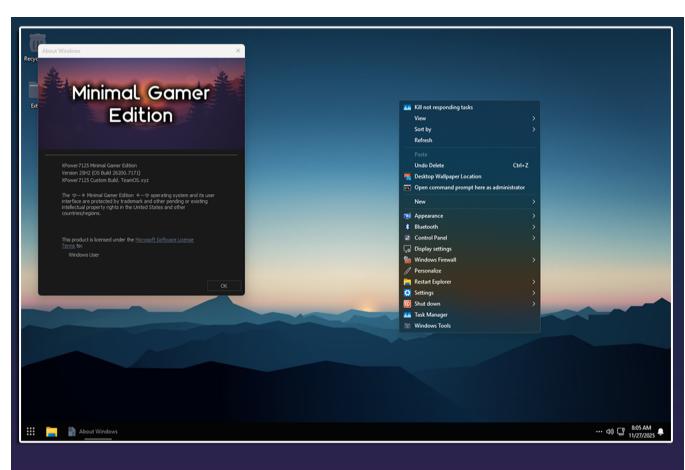Viewport: 685px width, 470px height.
Task: Open the Microsoft Software License Terms link
Action: (164, 240)
